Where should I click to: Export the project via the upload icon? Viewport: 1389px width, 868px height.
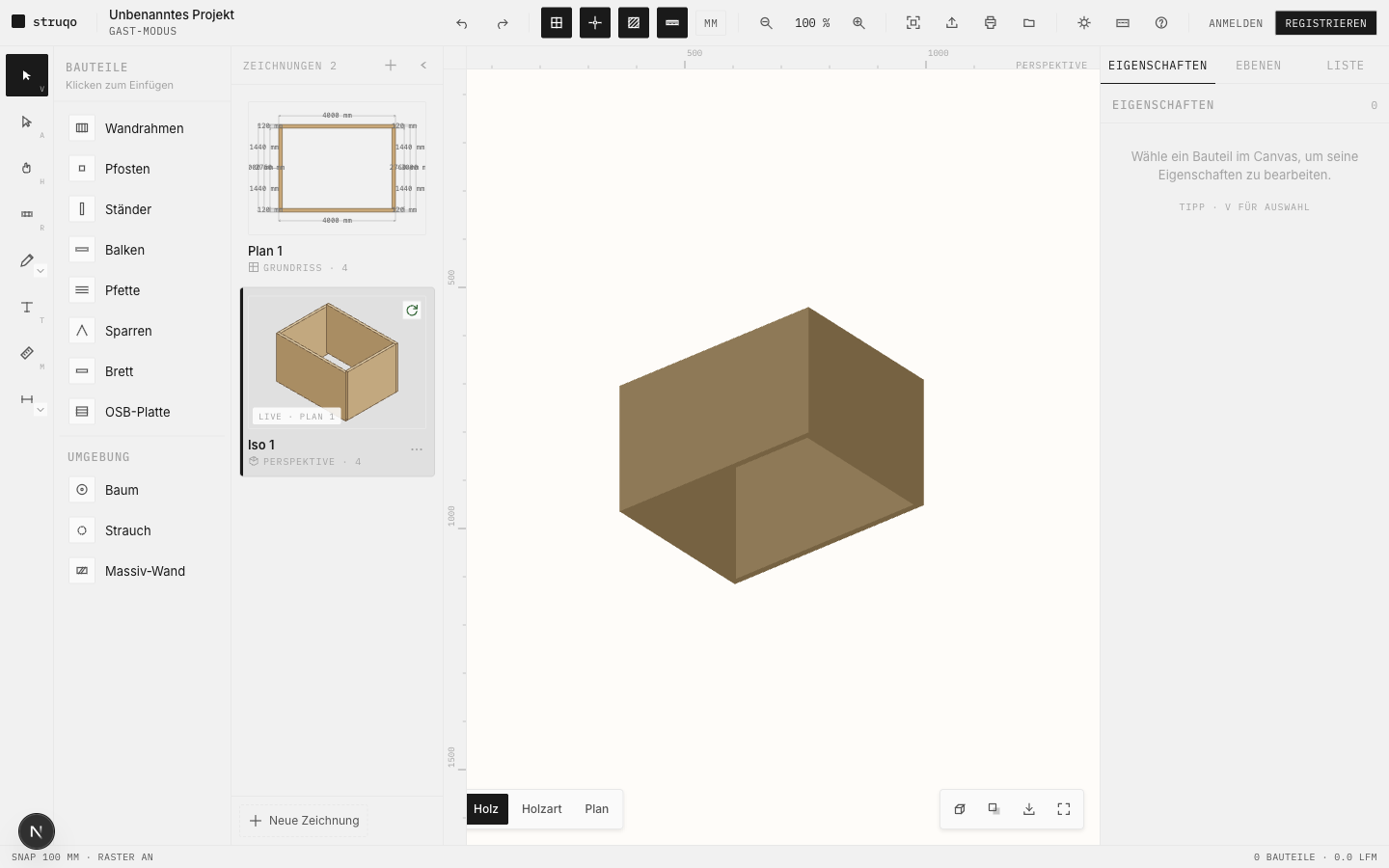click(952, 23)
